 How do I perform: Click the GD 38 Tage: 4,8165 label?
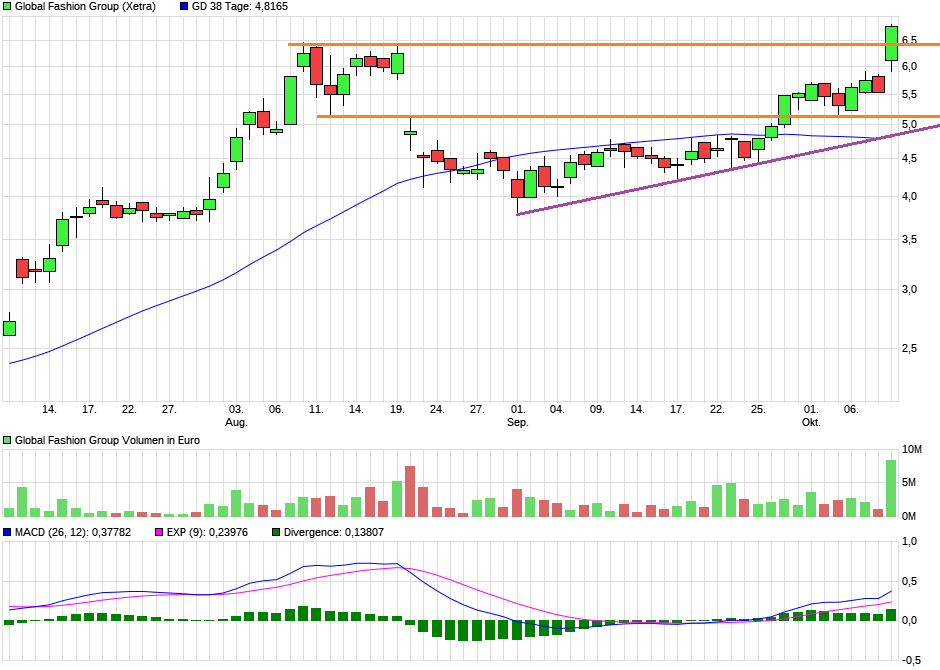coord(239,7)
